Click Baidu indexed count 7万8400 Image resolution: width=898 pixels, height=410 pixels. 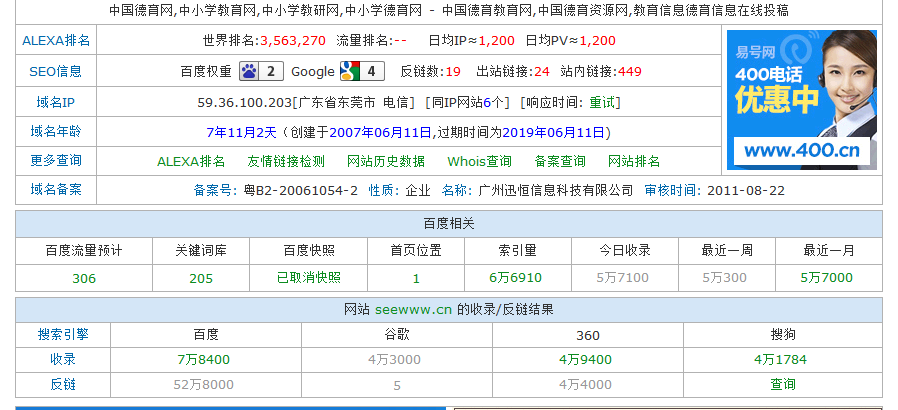pos(204,360)
